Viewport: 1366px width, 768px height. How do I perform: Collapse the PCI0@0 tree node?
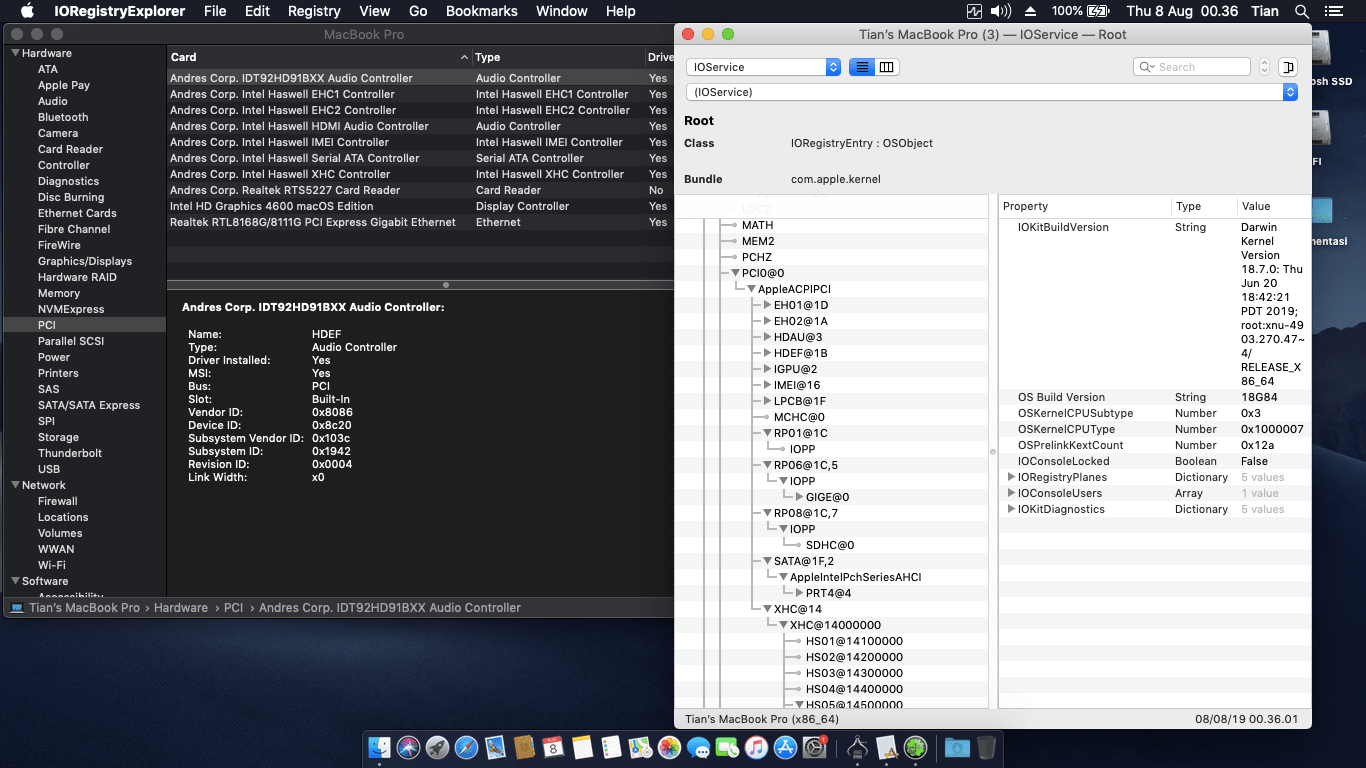coord(735,273)
